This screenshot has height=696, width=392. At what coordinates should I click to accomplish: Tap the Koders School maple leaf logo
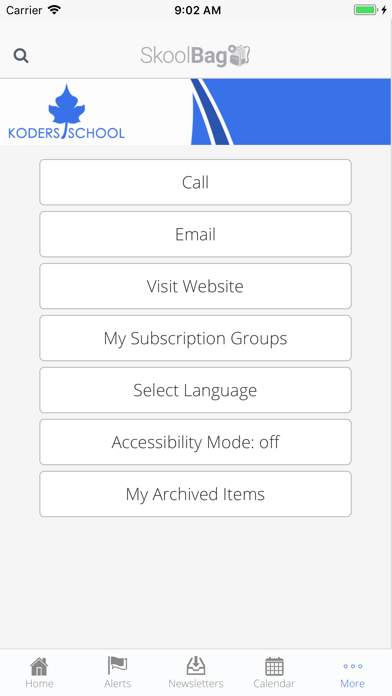pyautogui.click(x=67, y=112)
